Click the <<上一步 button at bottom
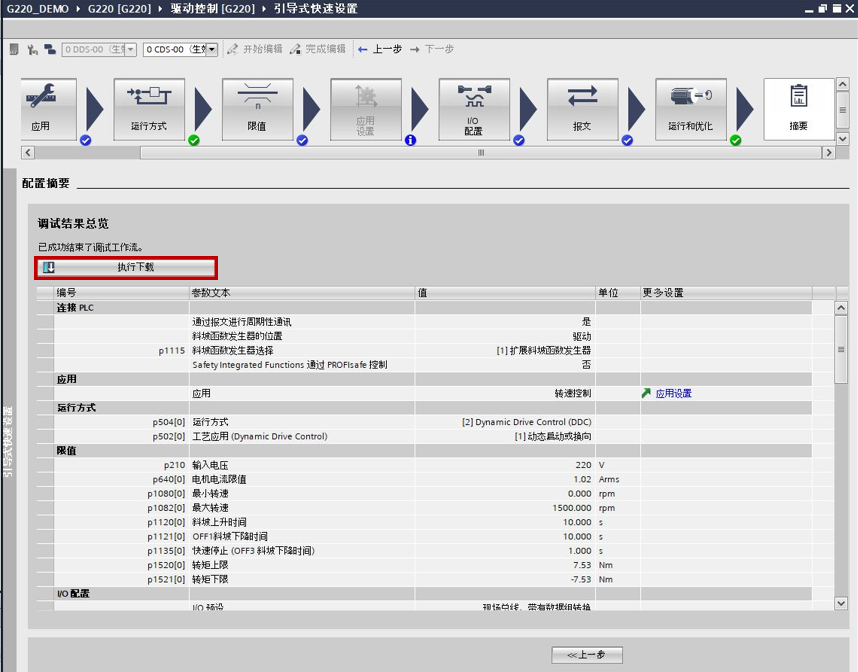 click(587, 655)
